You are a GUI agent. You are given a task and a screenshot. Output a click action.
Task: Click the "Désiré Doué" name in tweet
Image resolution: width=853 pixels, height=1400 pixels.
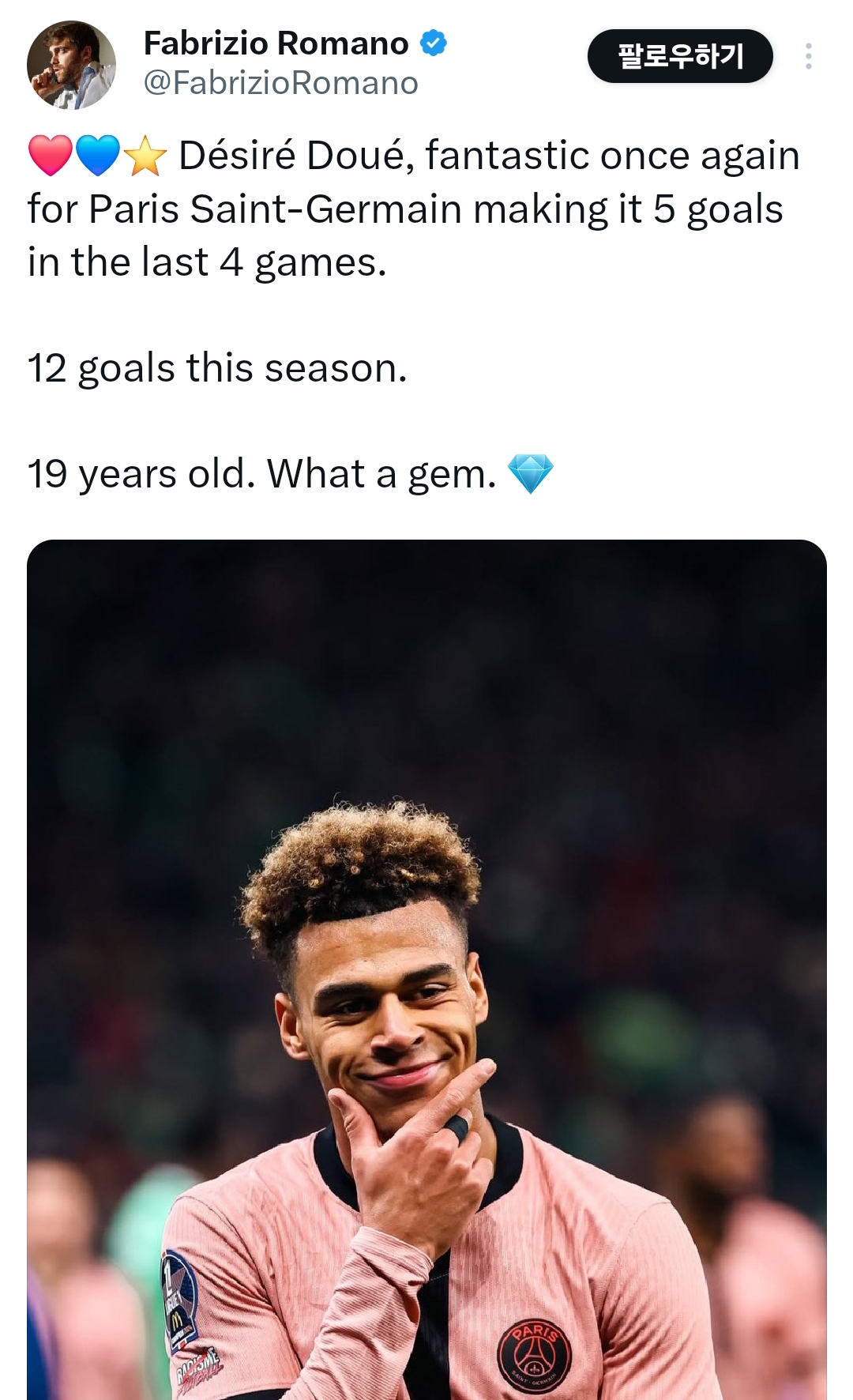click(x=295, y=156)
